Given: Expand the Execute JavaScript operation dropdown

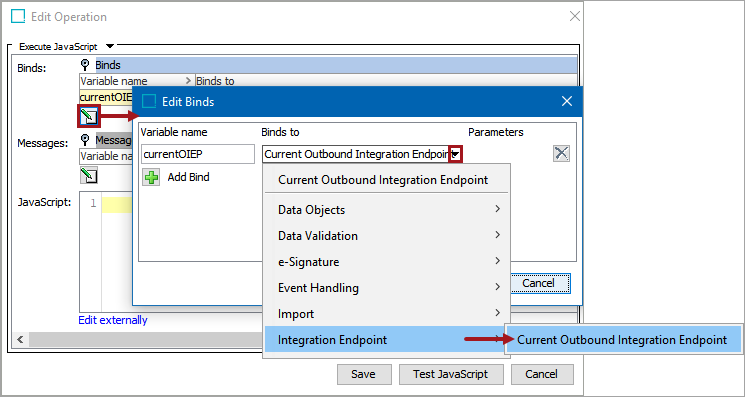Looking at the screenshot, I should pyautogui.click(x=110, y=47).
